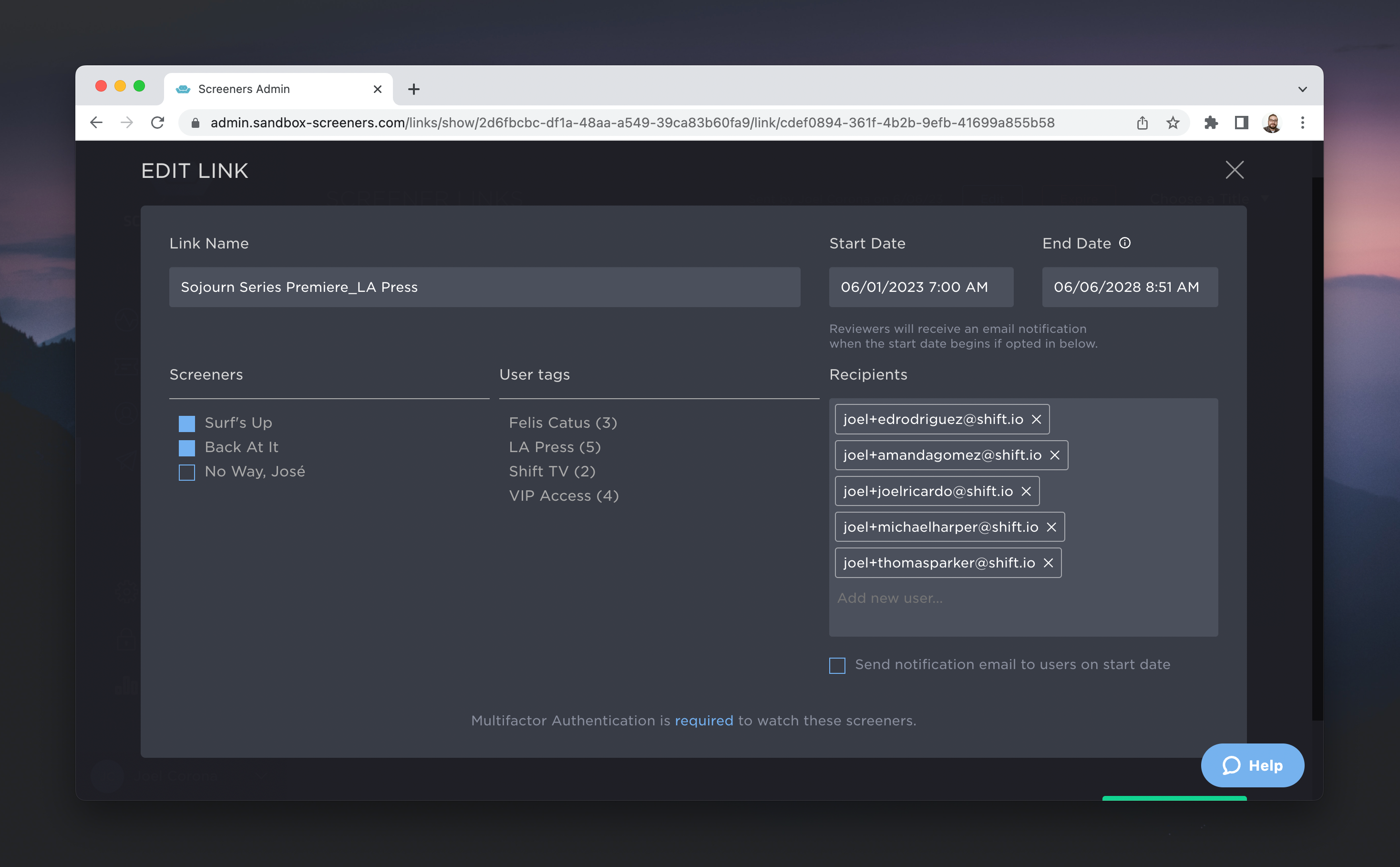This screenshot has height=867, width=1400.
Task: Close the Edit Link dialog
Action: (1235, 170)
